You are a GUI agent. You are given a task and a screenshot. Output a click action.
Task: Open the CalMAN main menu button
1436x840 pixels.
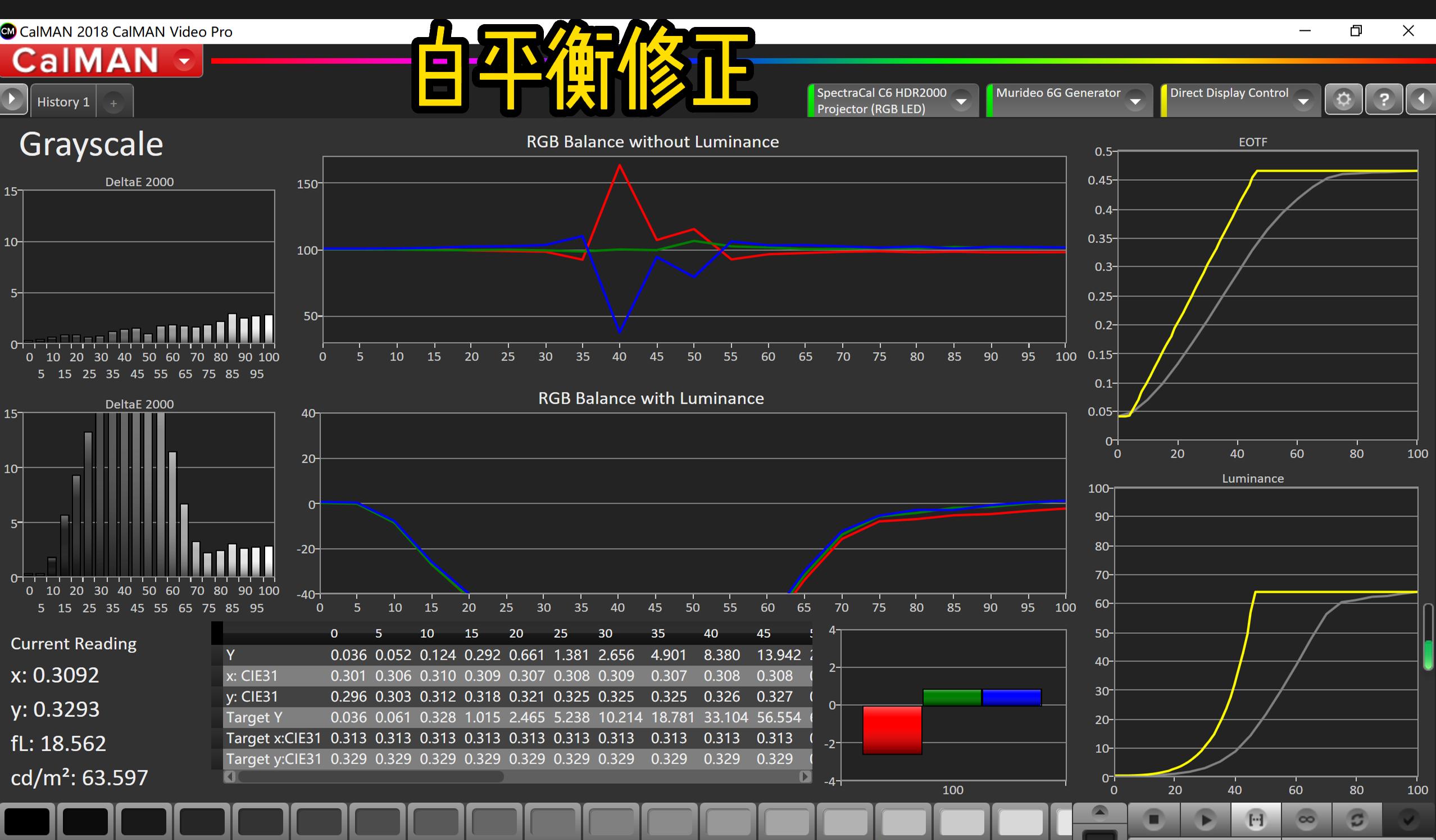[184, 61]
